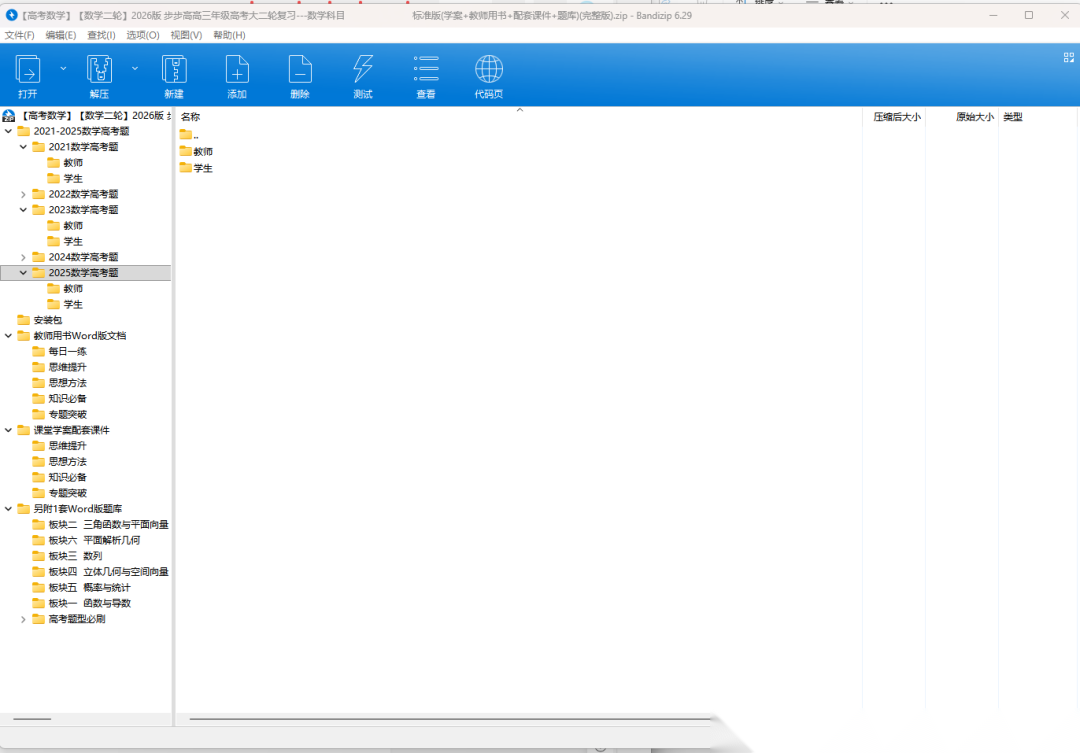Screen dimensions: 1080x753
Task: Click the 解压 (Extract) toolbar icon
Action: click(x=99, y=70)
